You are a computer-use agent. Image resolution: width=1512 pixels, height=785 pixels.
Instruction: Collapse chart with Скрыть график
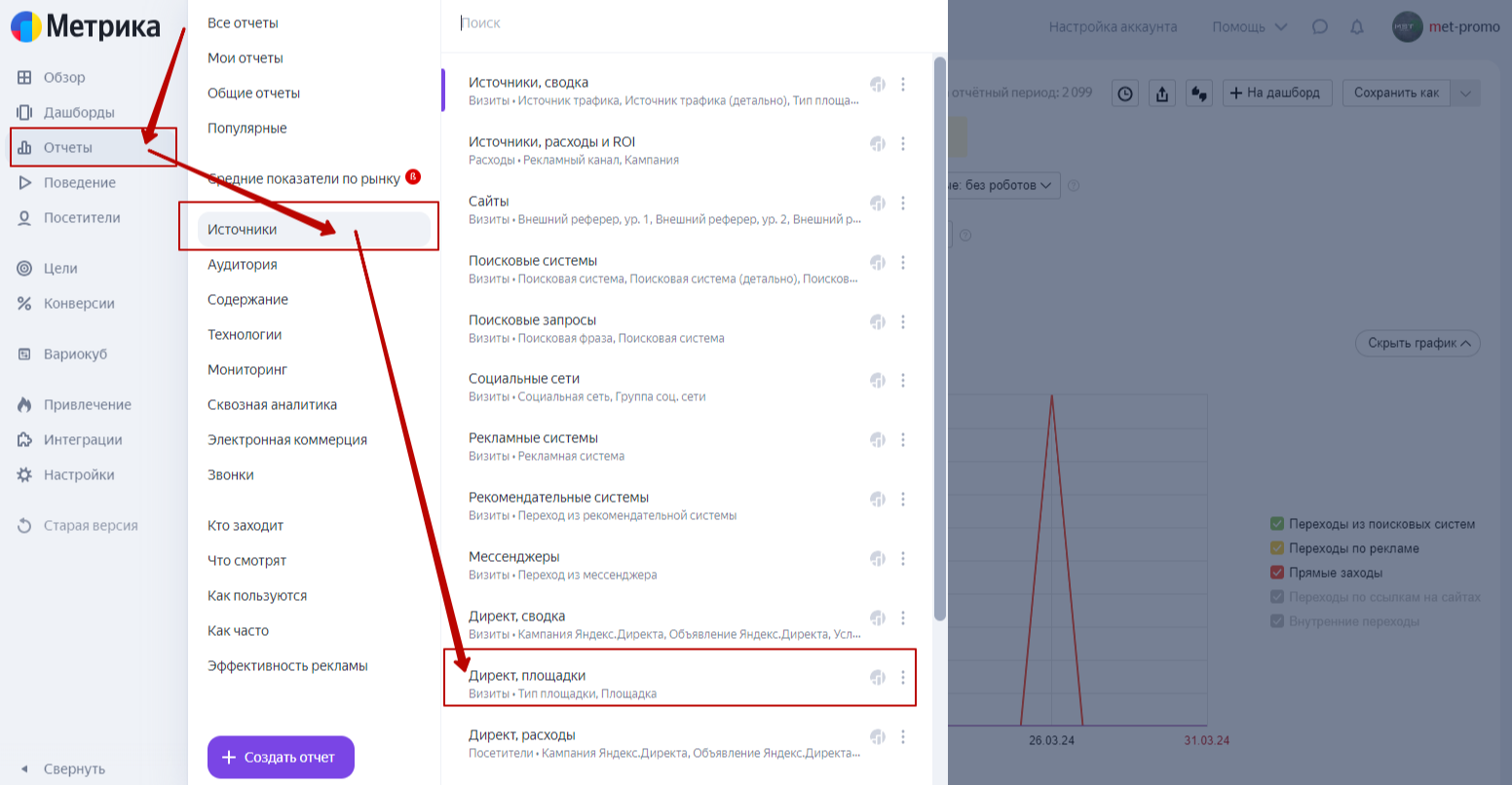[1417, 343]
